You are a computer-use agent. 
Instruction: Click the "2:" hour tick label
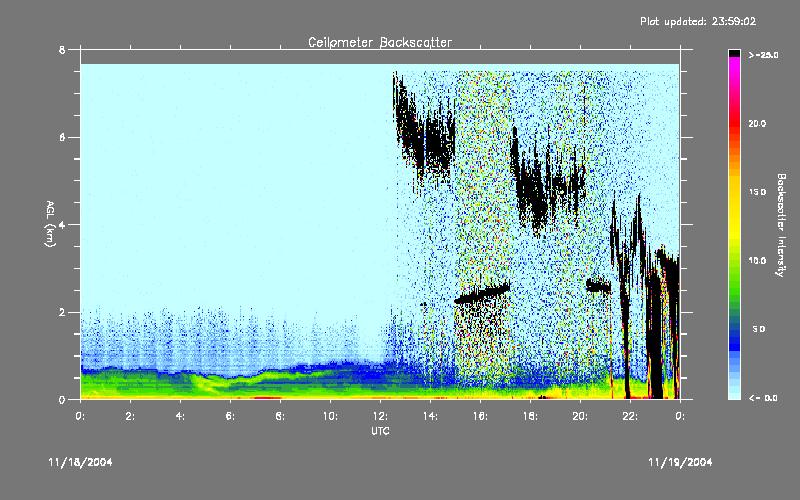pyautogui.click(x=130, y=416)
